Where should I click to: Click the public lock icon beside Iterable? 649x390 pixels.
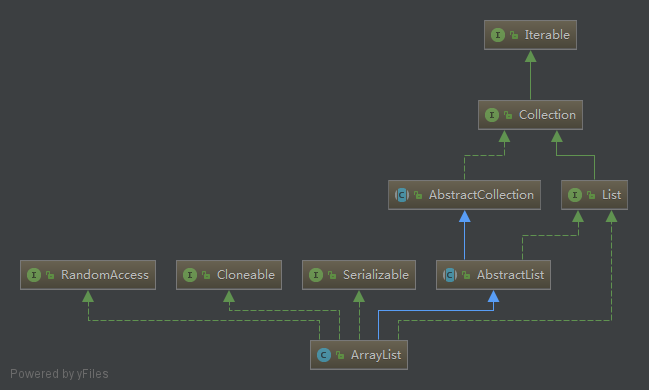tap(514, 35)
